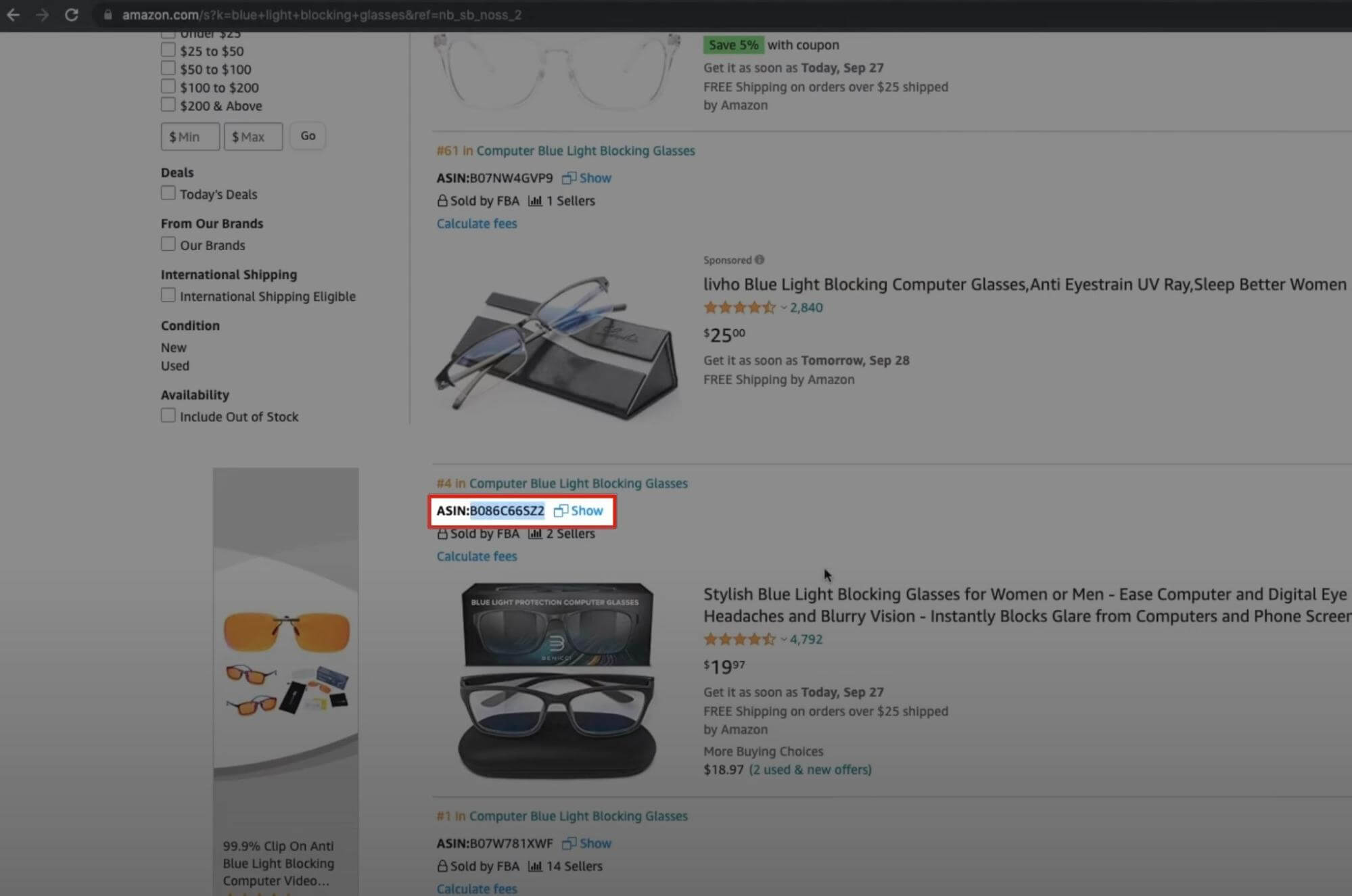Filter by New condition
Image resolution: width=1352 pixels, height=896 pixels.
tap(174, 348)
